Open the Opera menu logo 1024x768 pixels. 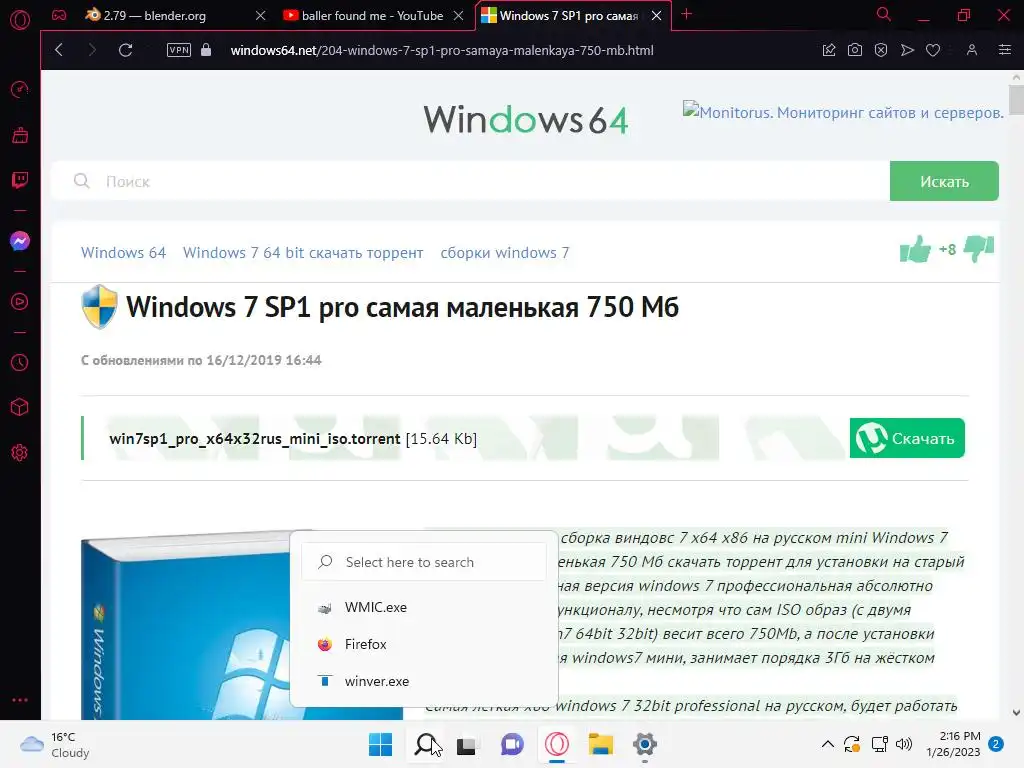point(20,20)
